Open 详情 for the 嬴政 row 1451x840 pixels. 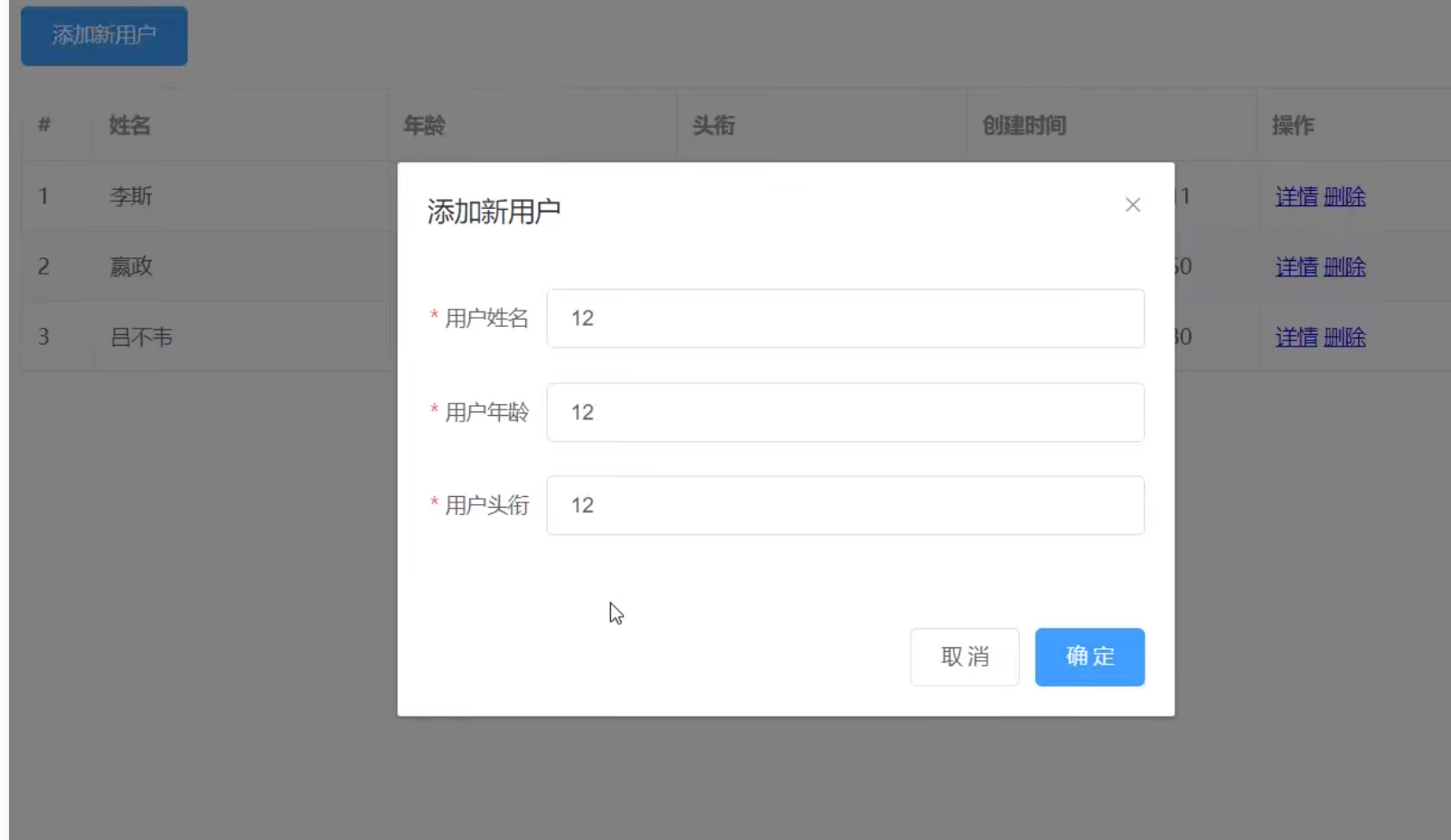pyautogui.click(x=1295, y=266)
